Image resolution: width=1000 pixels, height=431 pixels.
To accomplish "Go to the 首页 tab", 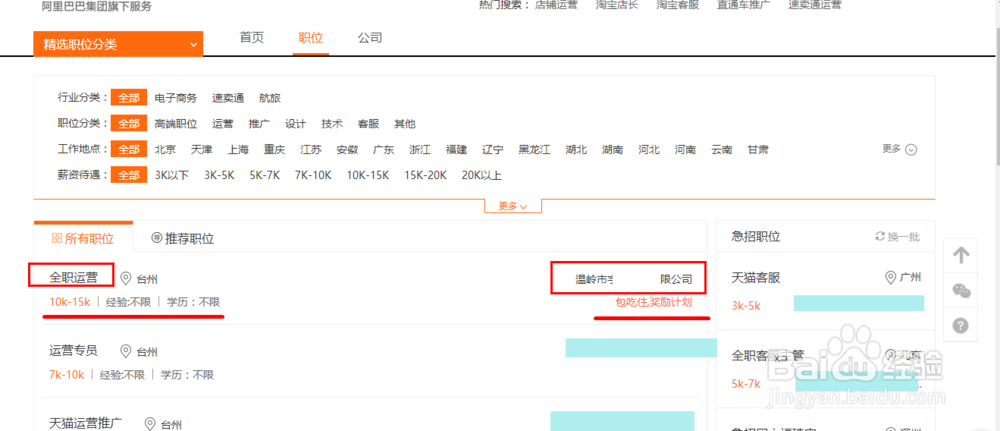I will click(251, 38).
